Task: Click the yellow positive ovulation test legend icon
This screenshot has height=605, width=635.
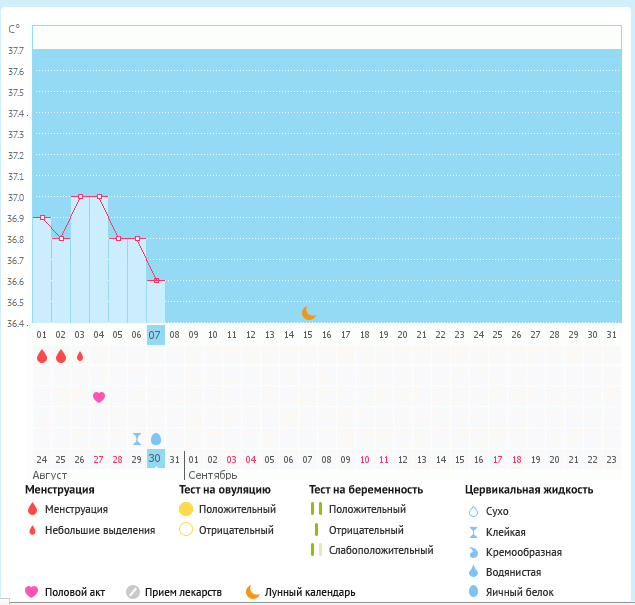Action: click(185, 510)
